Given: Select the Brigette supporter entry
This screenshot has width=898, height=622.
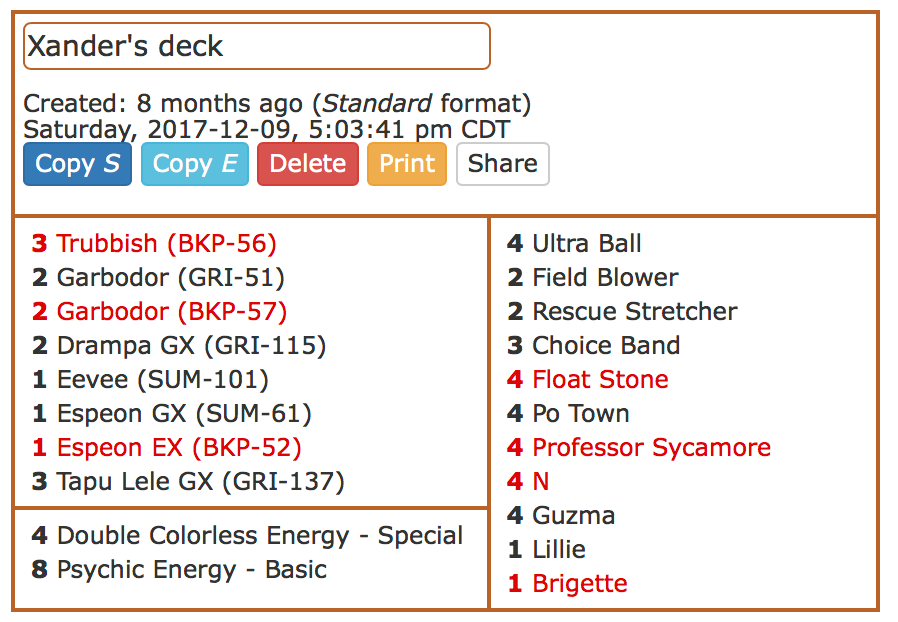Looking at the screenshot, I should (x=568, y=583).
